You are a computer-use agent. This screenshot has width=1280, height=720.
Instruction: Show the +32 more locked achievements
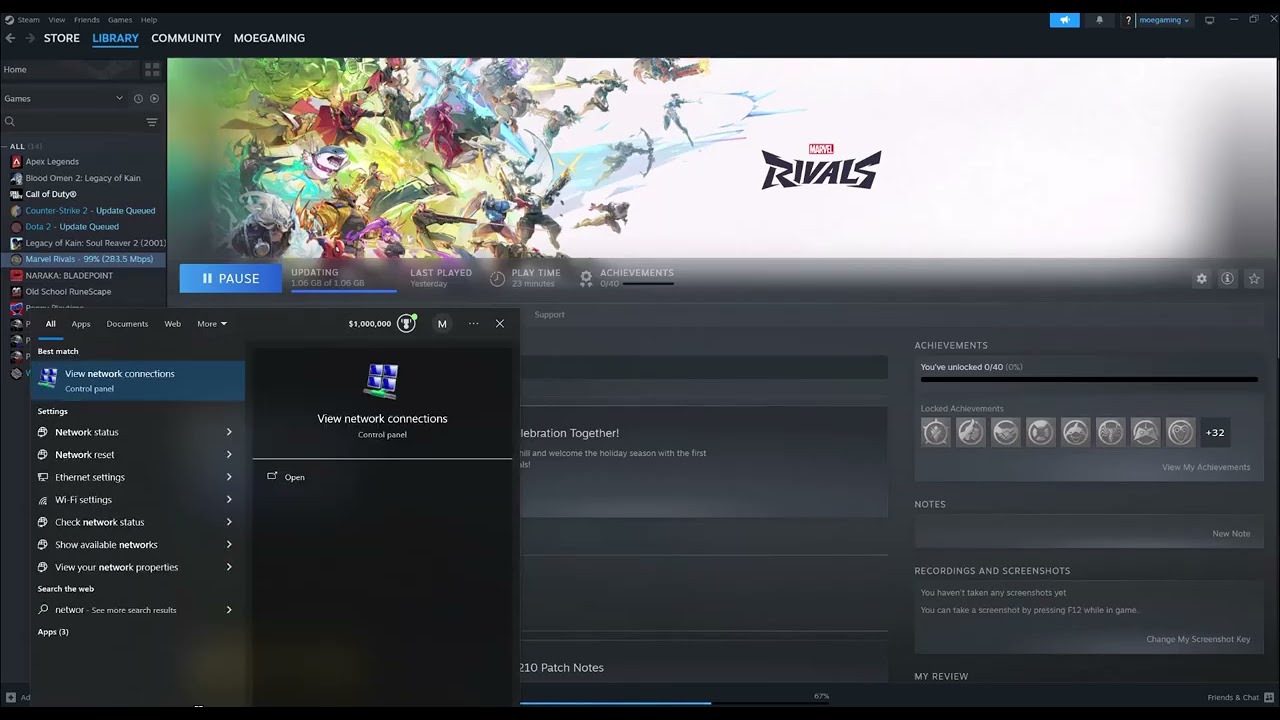pyautogui.click(x=1215, y=432)
